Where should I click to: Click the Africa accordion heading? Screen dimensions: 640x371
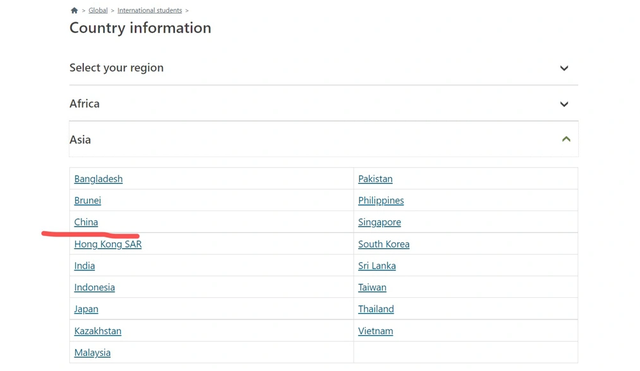[324, 104]
